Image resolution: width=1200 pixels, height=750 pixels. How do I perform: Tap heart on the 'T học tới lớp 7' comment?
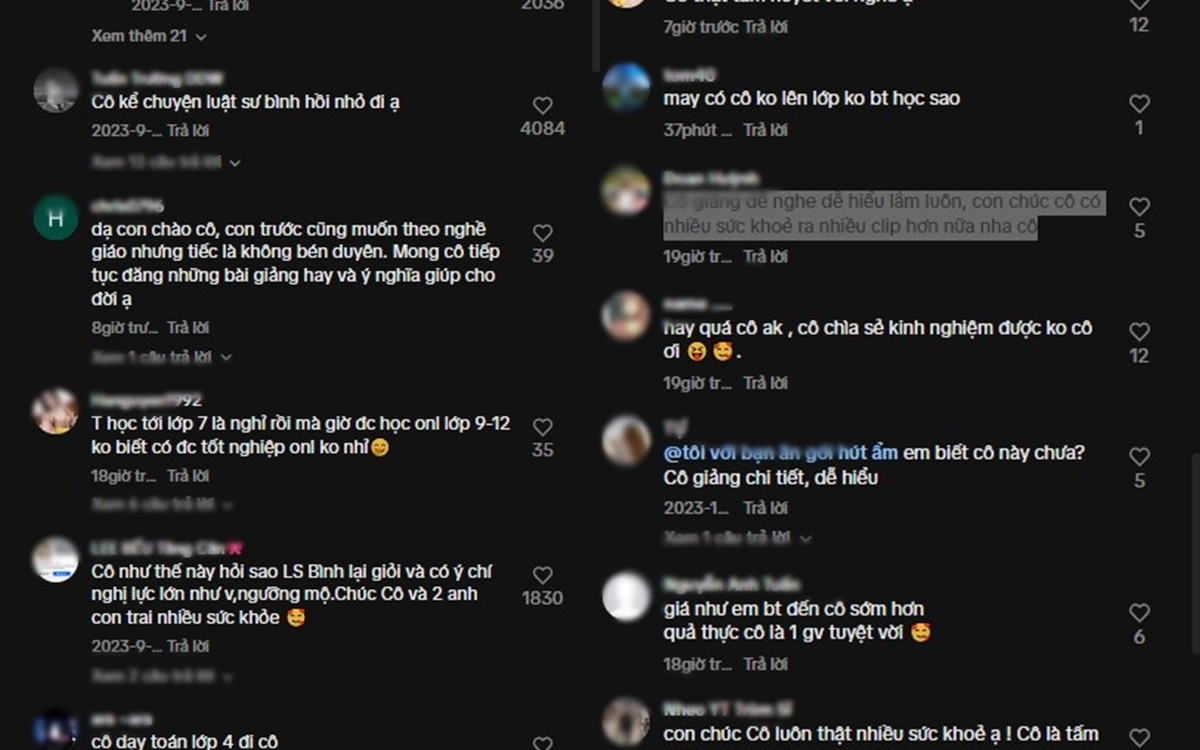(x=542, y=427)
